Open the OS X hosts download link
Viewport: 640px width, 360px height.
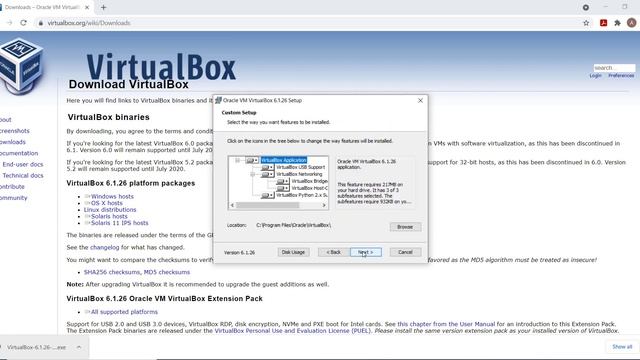pos(107,203)
